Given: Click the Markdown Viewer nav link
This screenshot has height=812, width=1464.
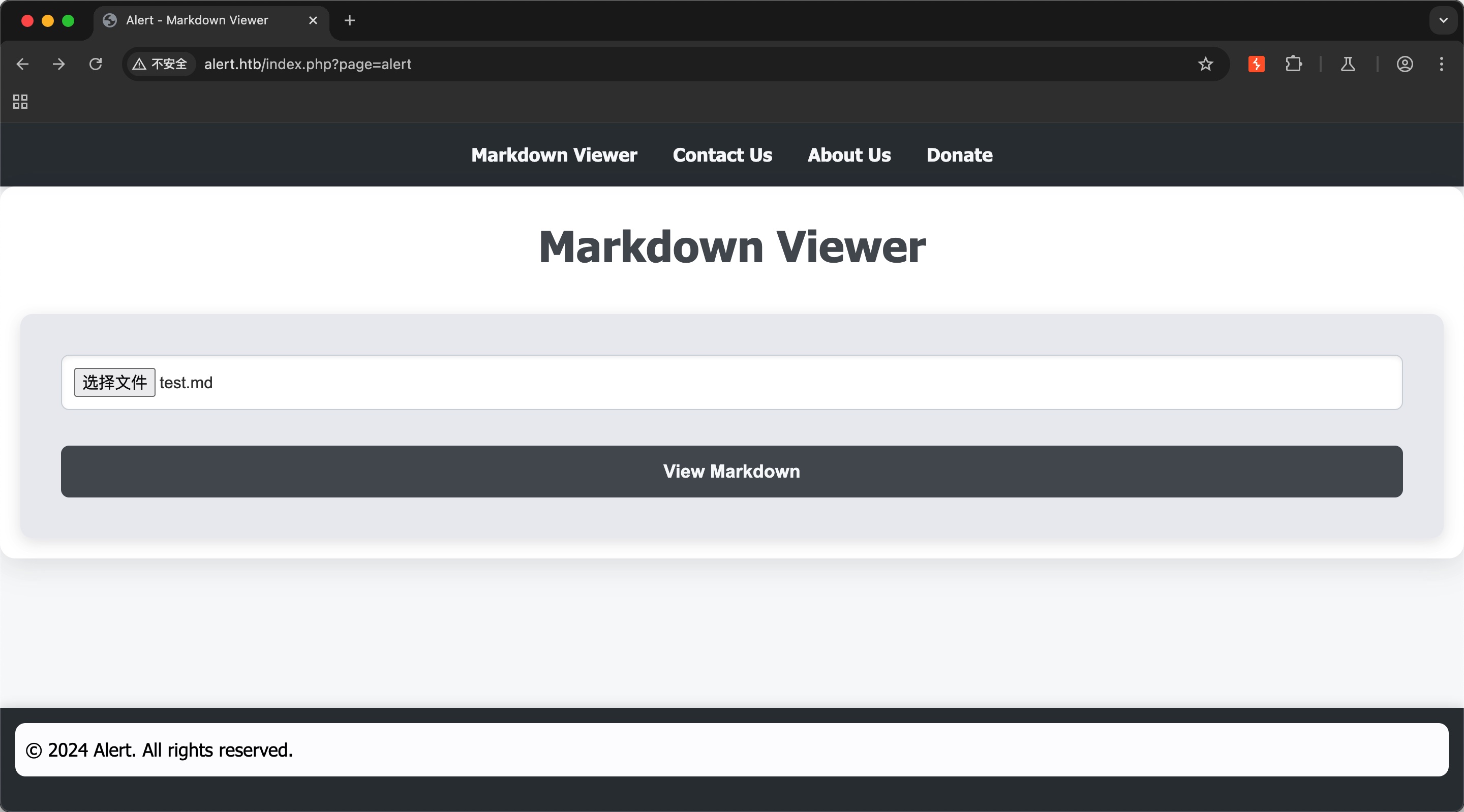Looking at the screenshot, I should point(554,155).
